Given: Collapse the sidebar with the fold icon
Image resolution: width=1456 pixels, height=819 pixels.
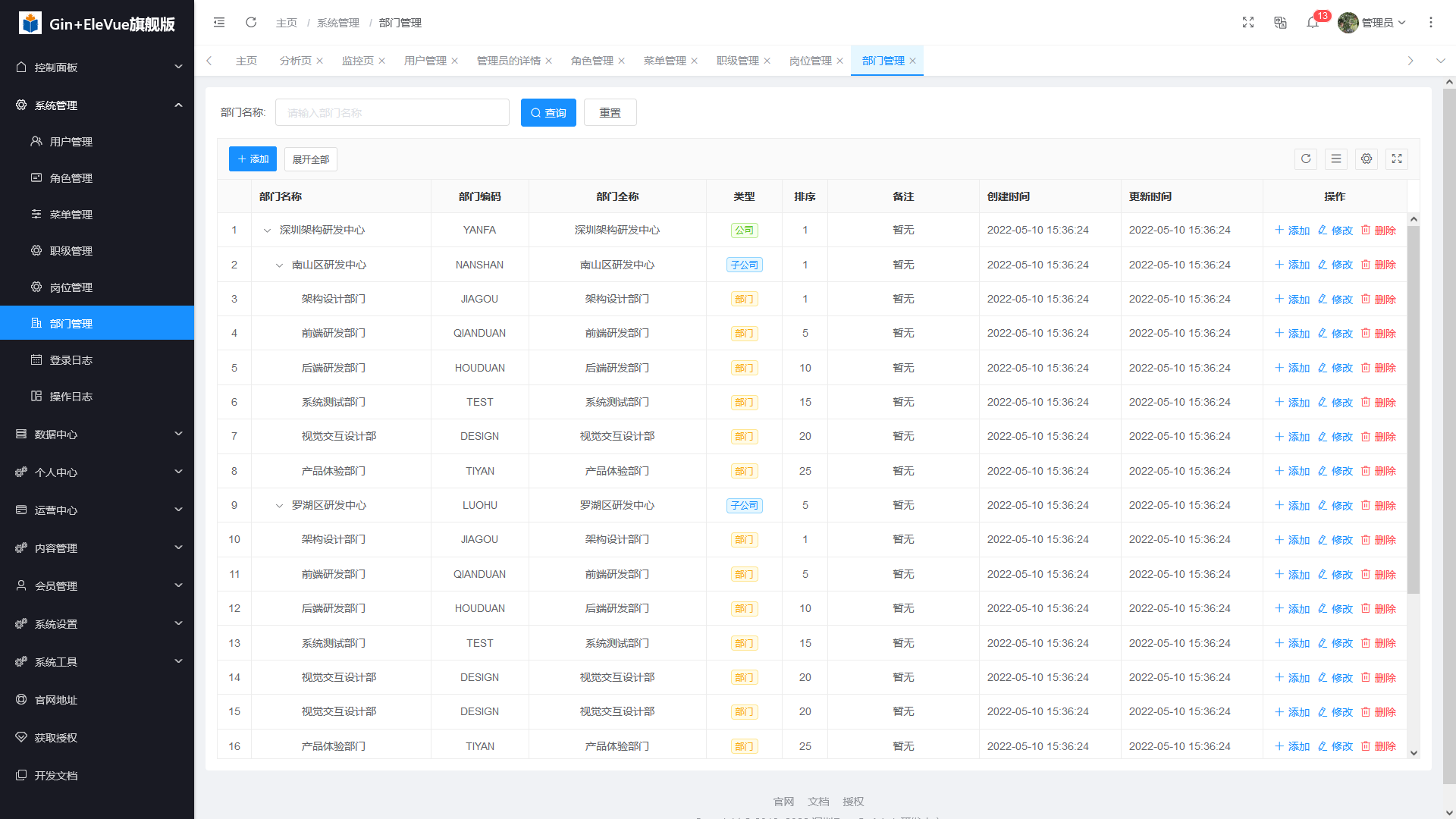Looking at the screenshot, I should (x=219, y=23).
